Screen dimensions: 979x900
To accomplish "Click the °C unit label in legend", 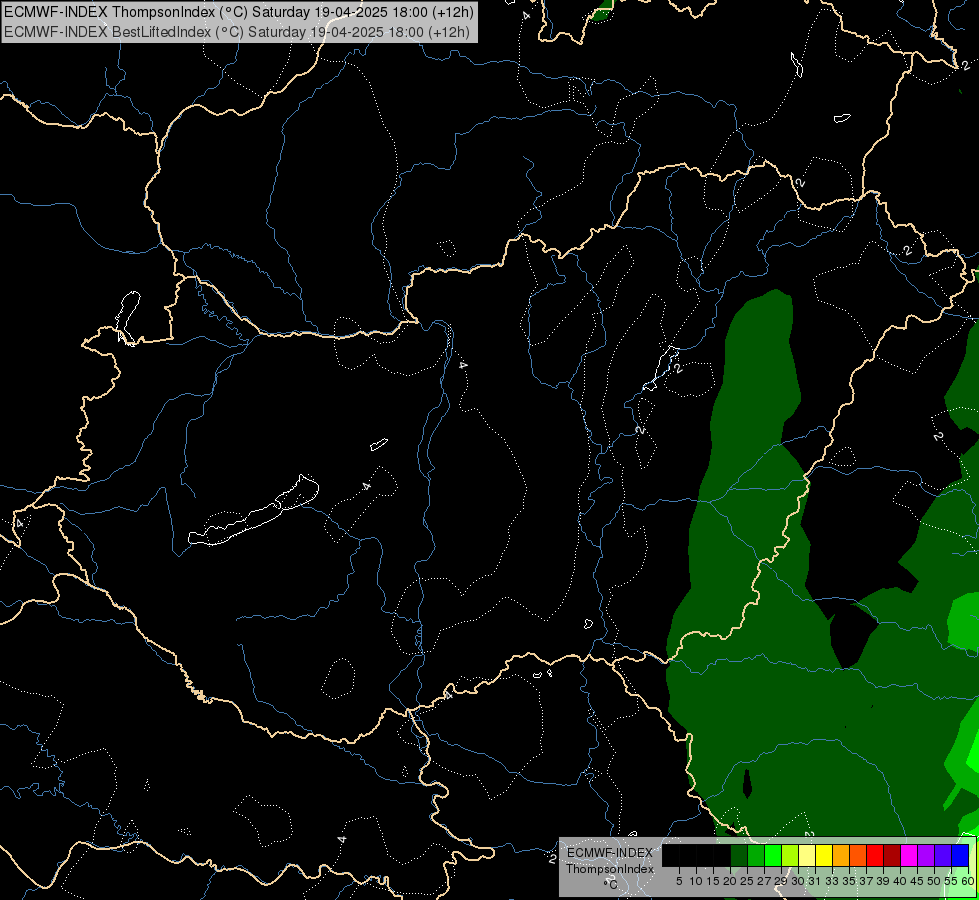I will click(x=611, y=884).
